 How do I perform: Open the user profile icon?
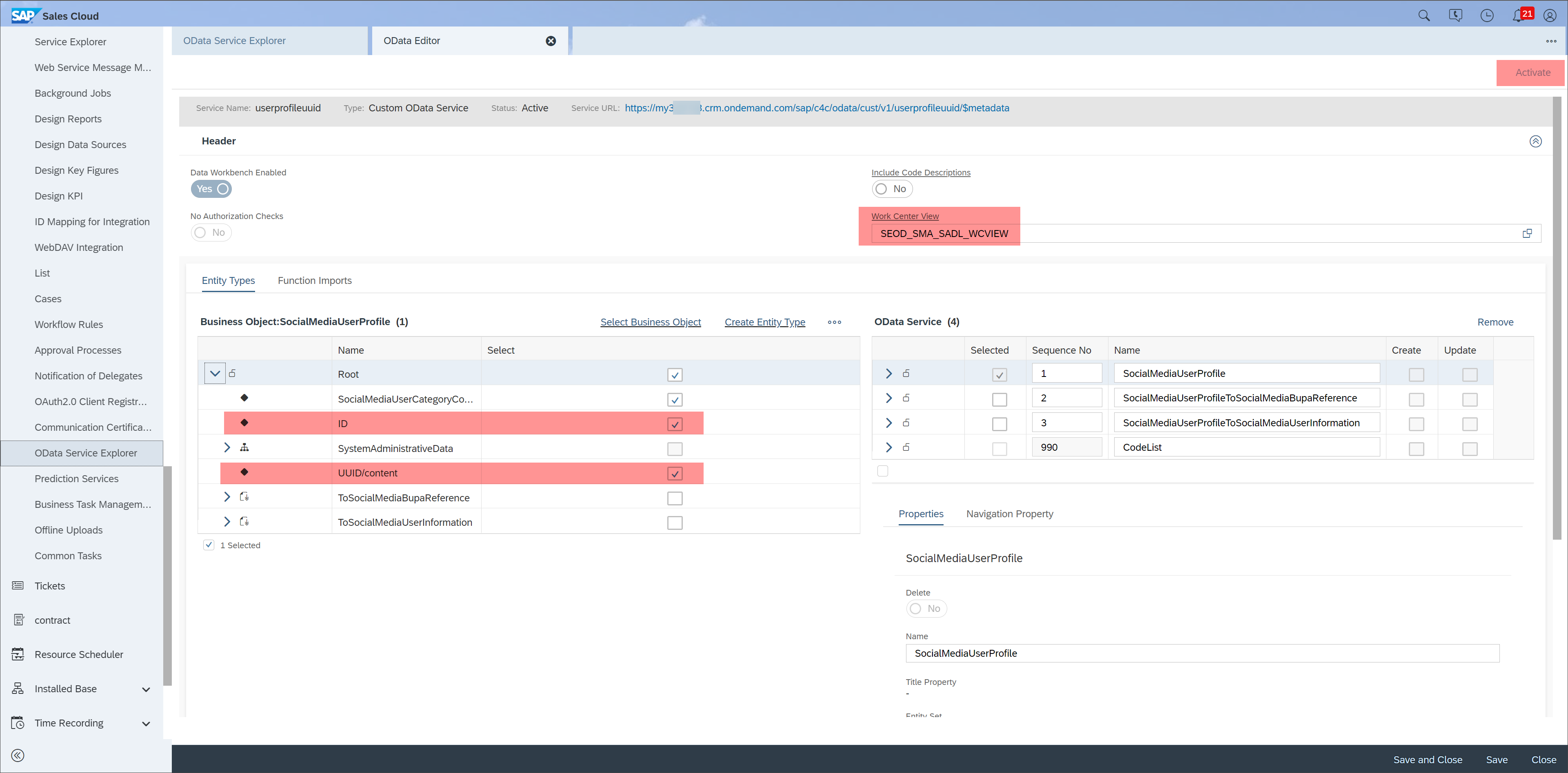point(1550,16)
